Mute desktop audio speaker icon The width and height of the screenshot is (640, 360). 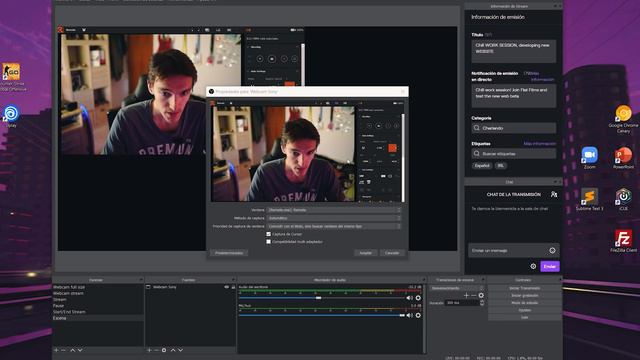click(409, 298)
